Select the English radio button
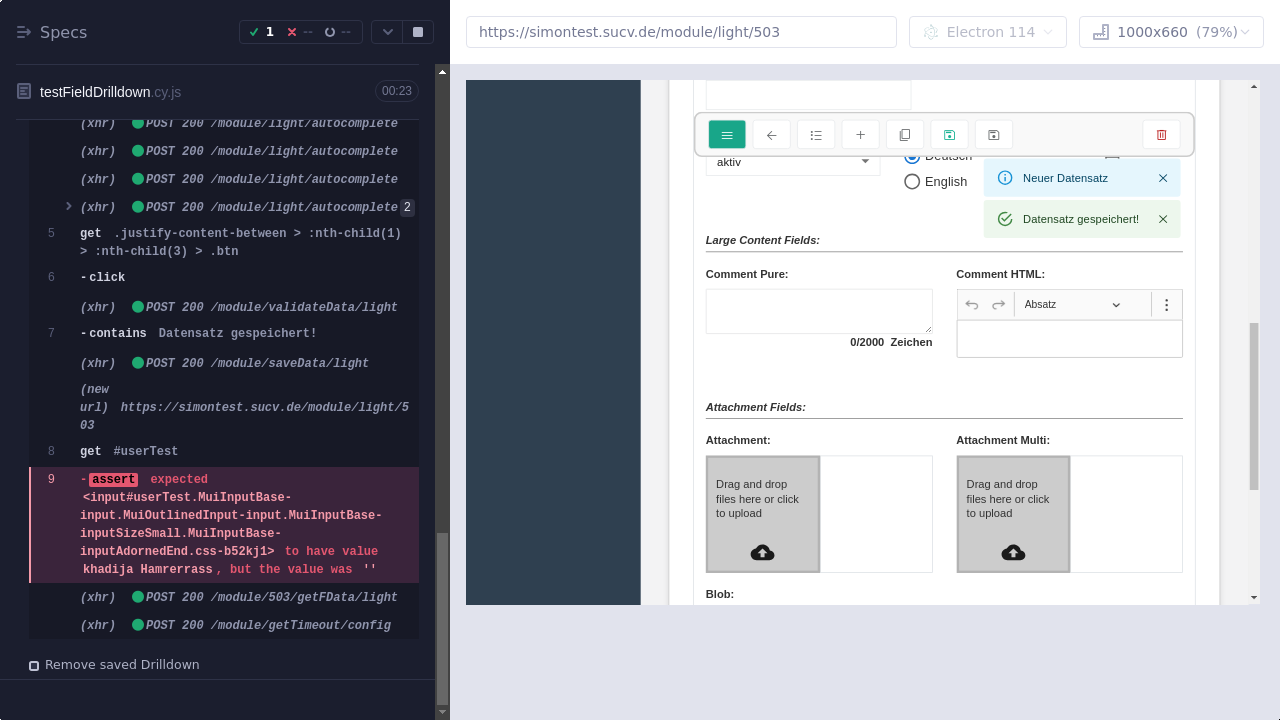 912,182
